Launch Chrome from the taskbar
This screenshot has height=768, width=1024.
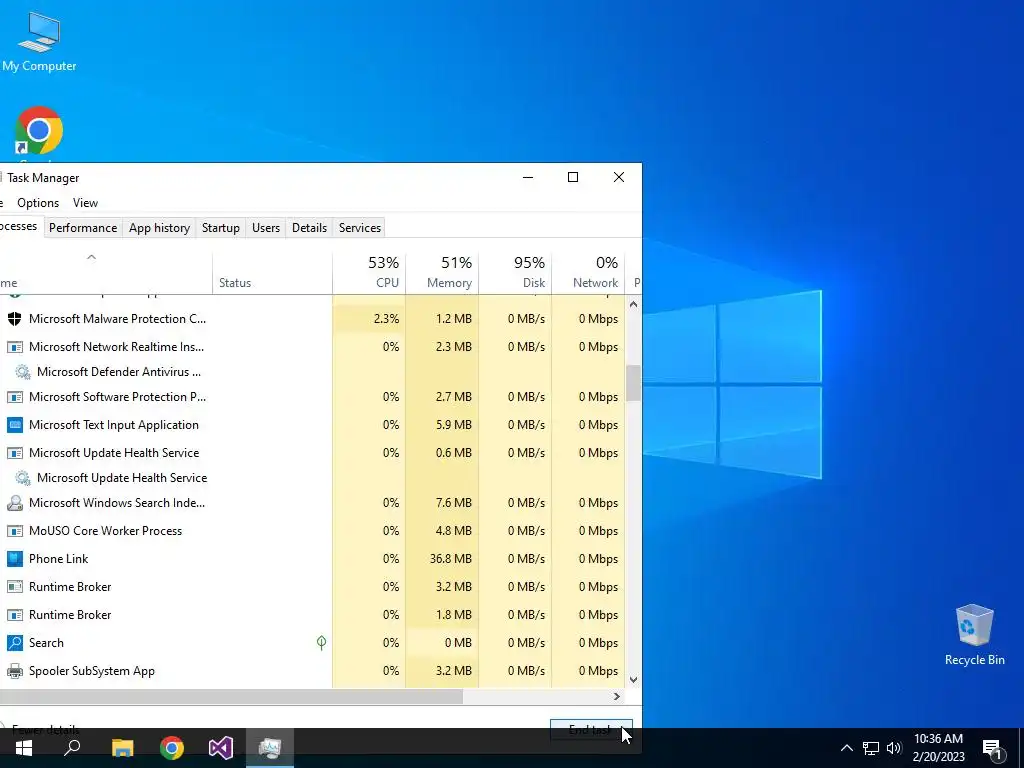click(x=172, y=748)
